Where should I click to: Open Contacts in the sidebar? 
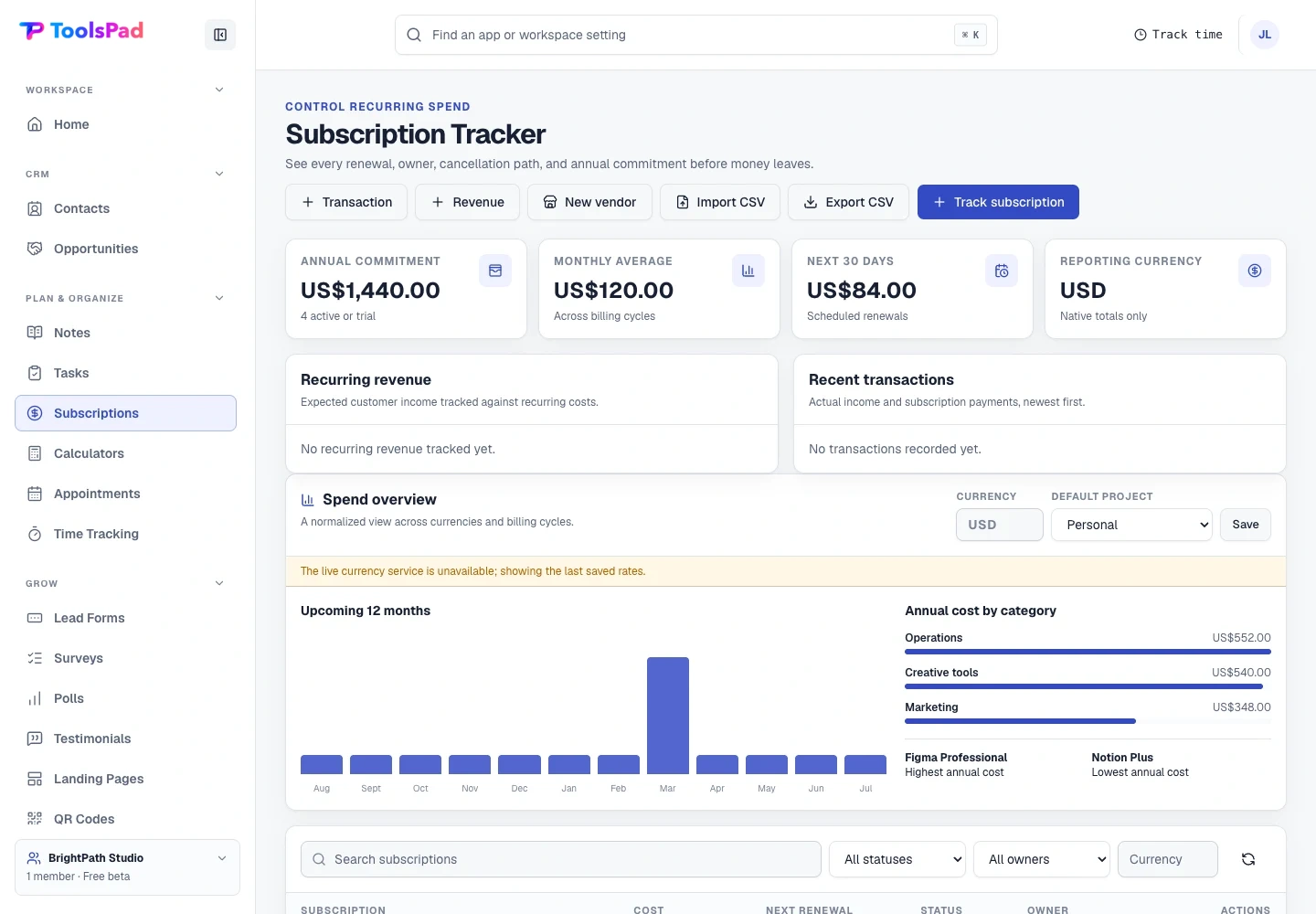tap(126, 208)
